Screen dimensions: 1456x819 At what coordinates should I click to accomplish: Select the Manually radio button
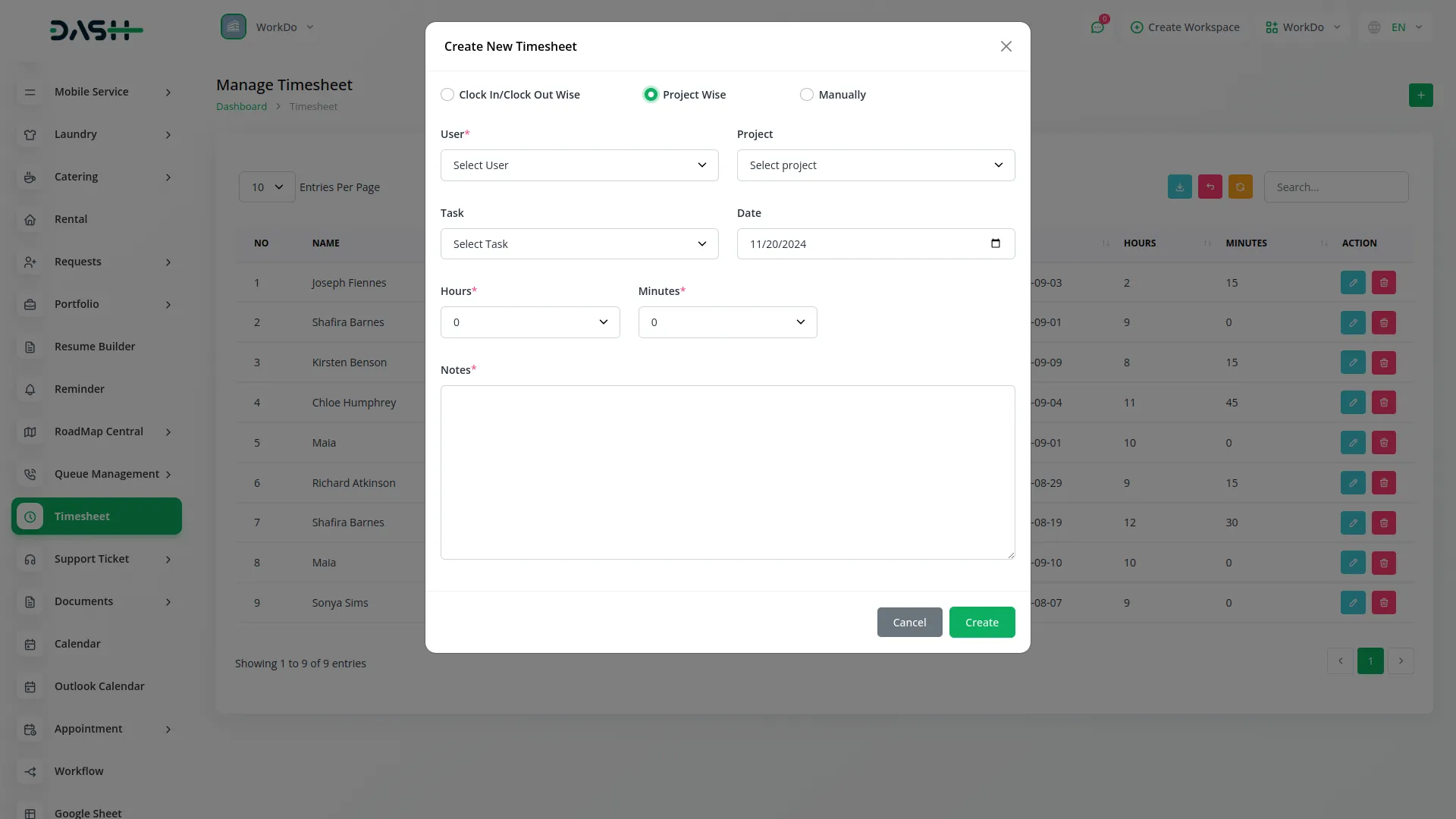(806, 94)
